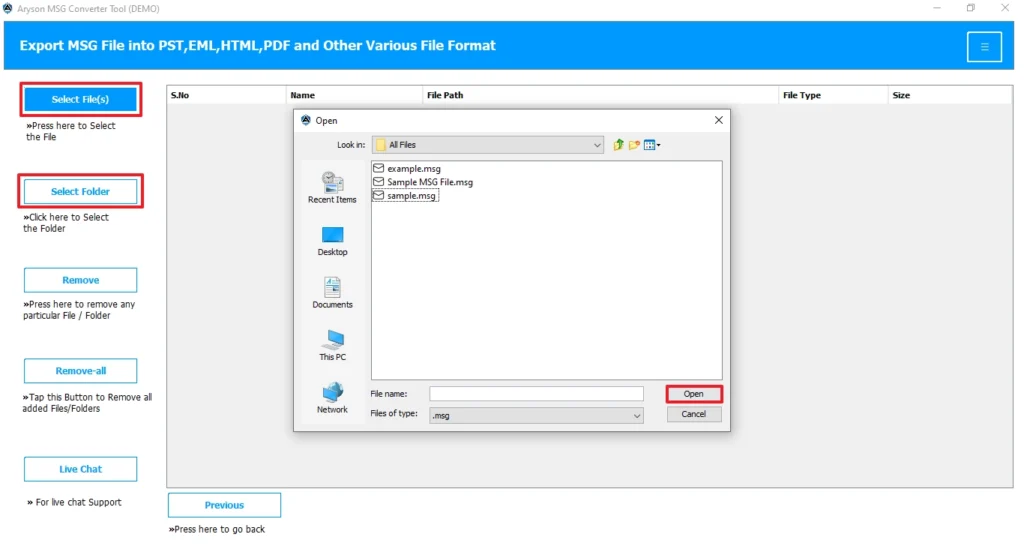Select Documents in dialog sidebar

pyautogui.click(x=332, y=293)
